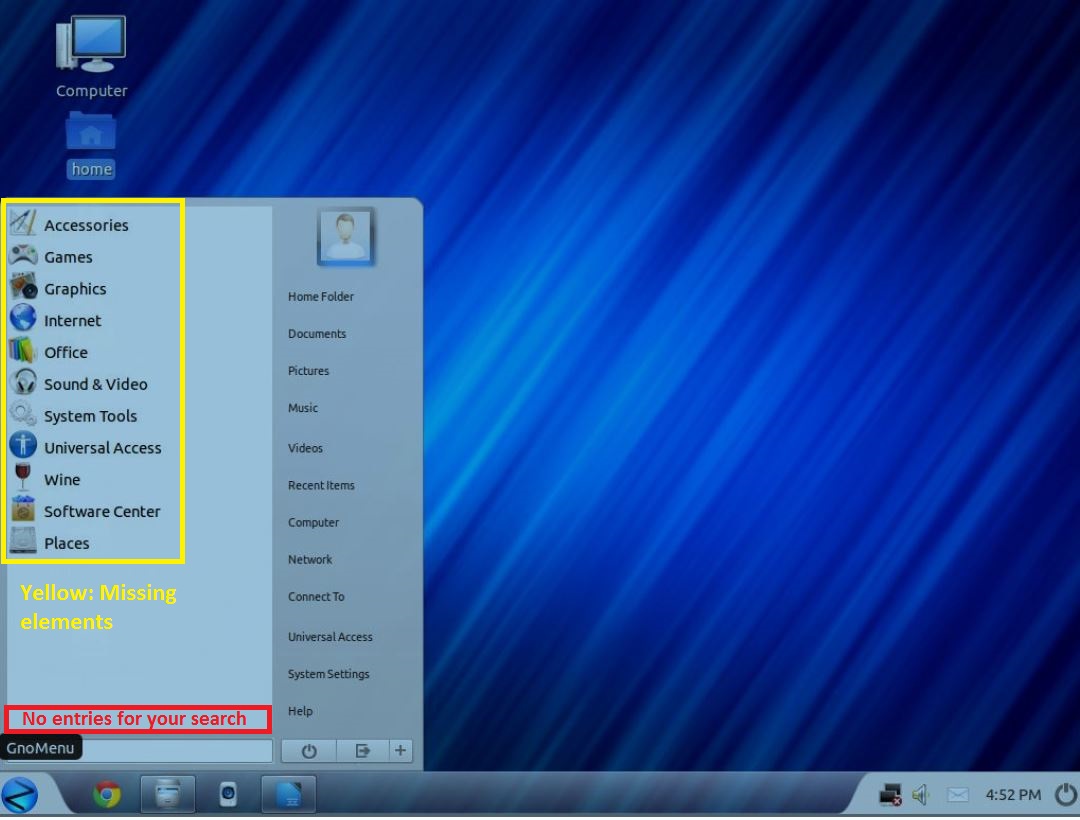The height and width of the screenshot is (820, 1080).
Task: Expand the Internet category
Action: pos(72,321)
